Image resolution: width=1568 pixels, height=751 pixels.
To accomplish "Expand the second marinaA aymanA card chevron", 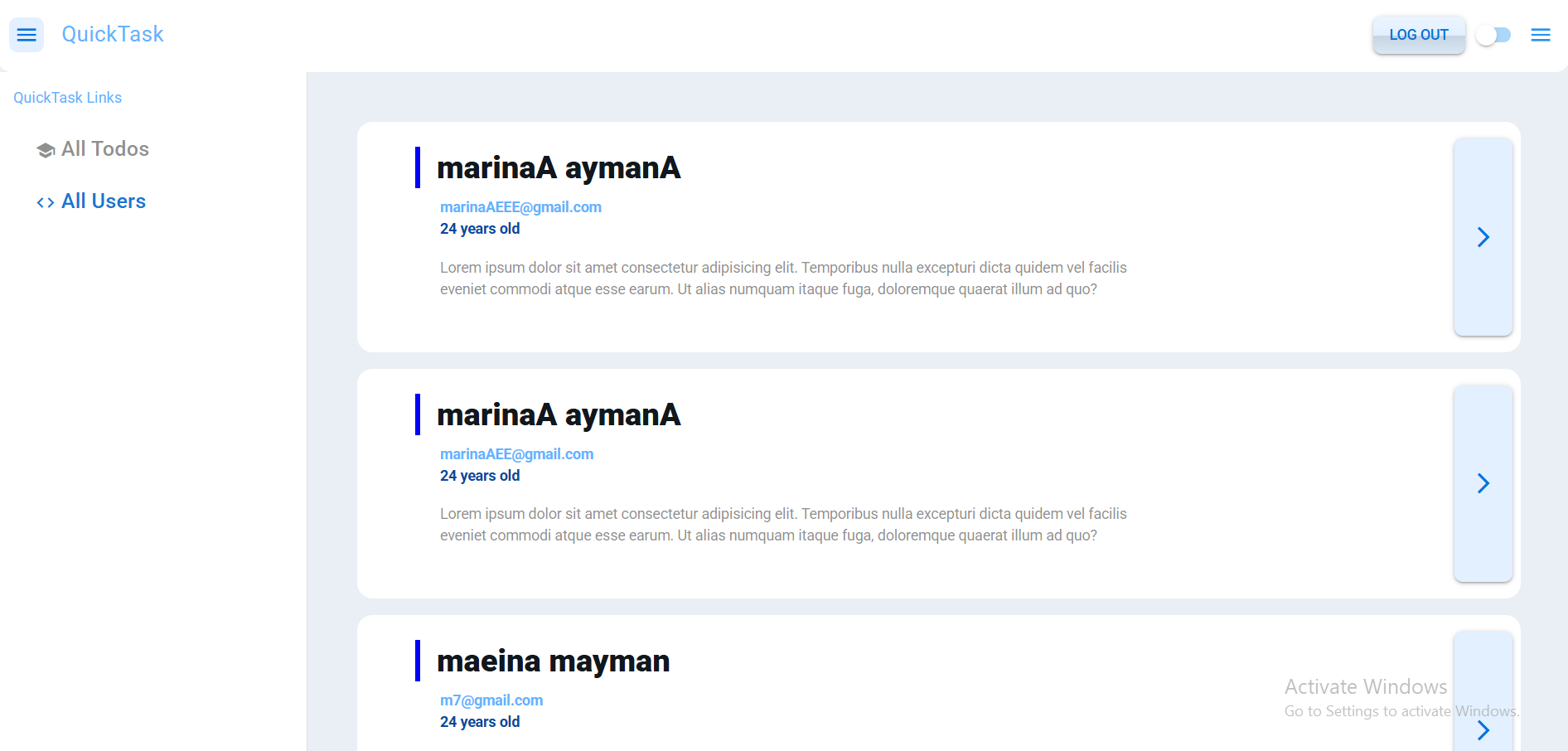I will 1483,483.
